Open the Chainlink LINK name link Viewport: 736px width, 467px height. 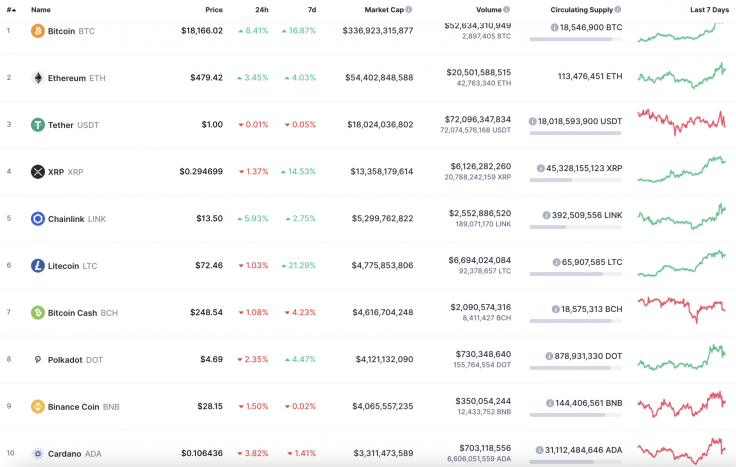pyautogui.click(x=77, y=219)
